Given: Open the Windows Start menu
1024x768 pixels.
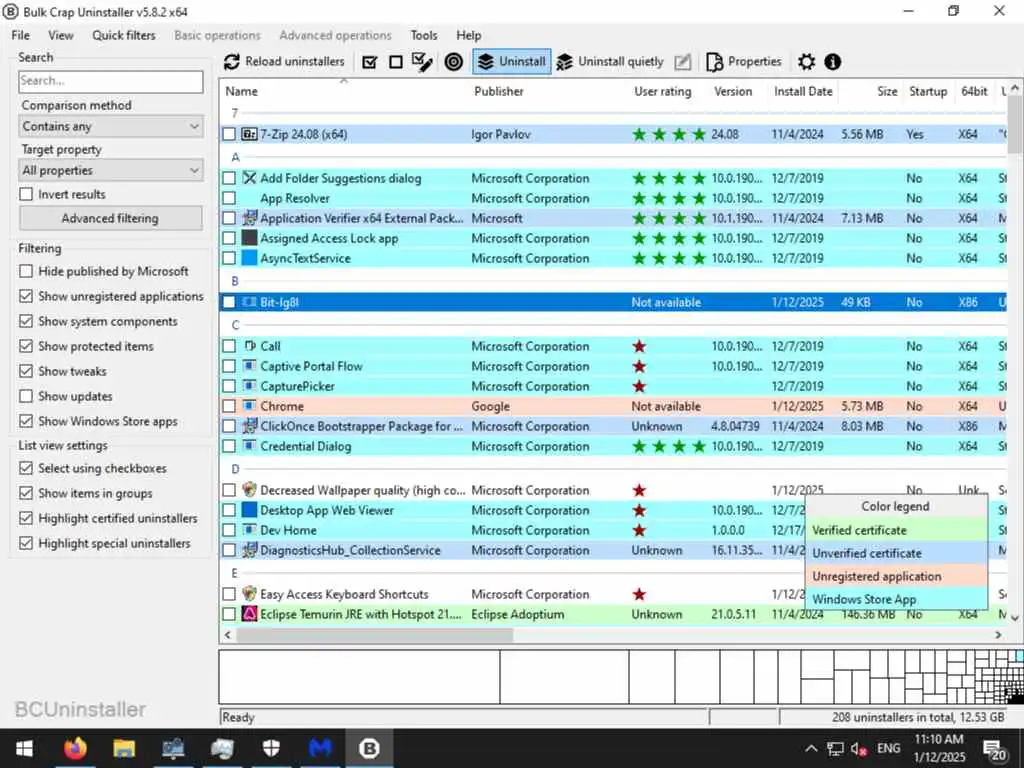Looking at the screenshot, I should coord(24,748).
